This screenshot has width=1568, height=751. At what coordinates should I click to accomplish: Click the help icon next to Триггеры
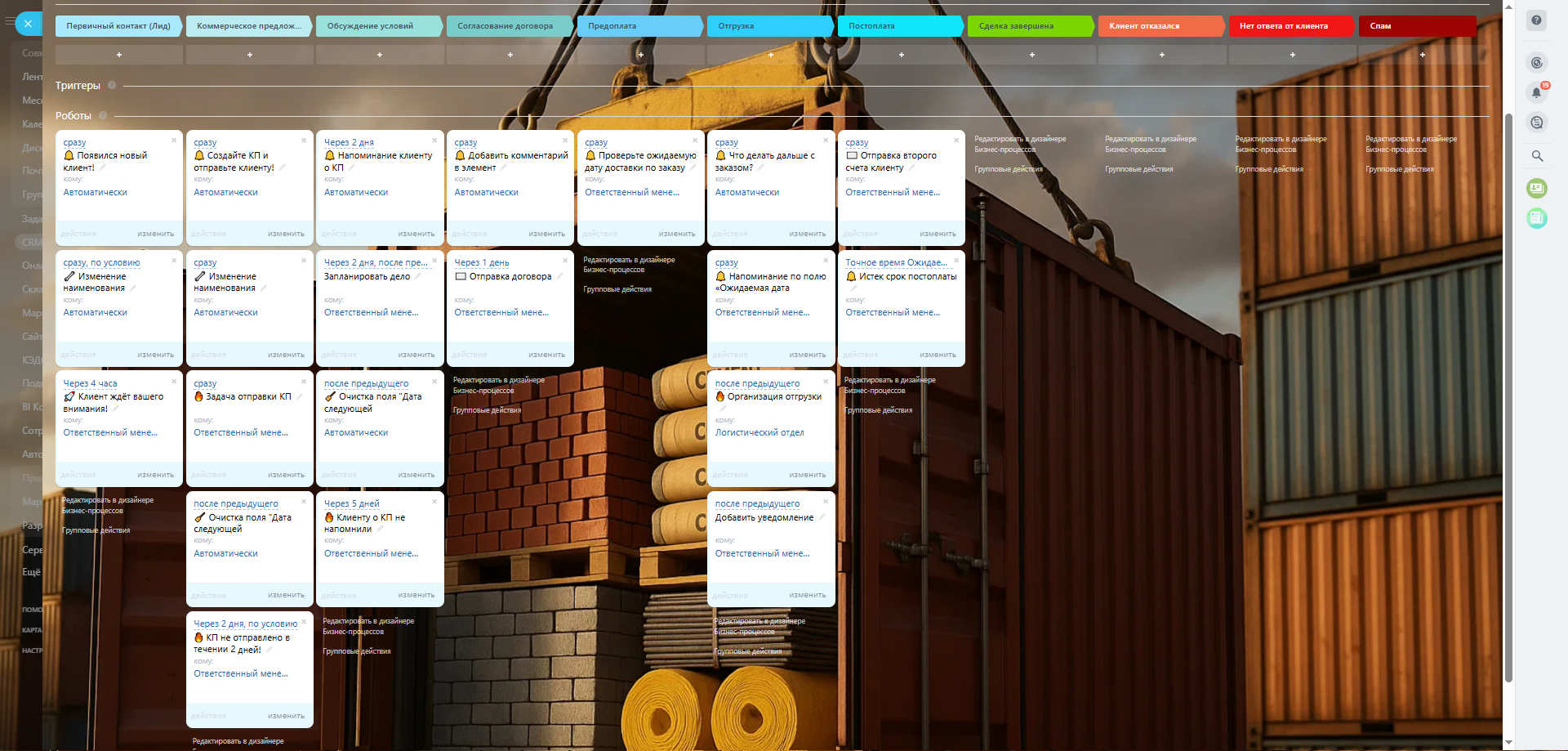[x=112, y=85]
